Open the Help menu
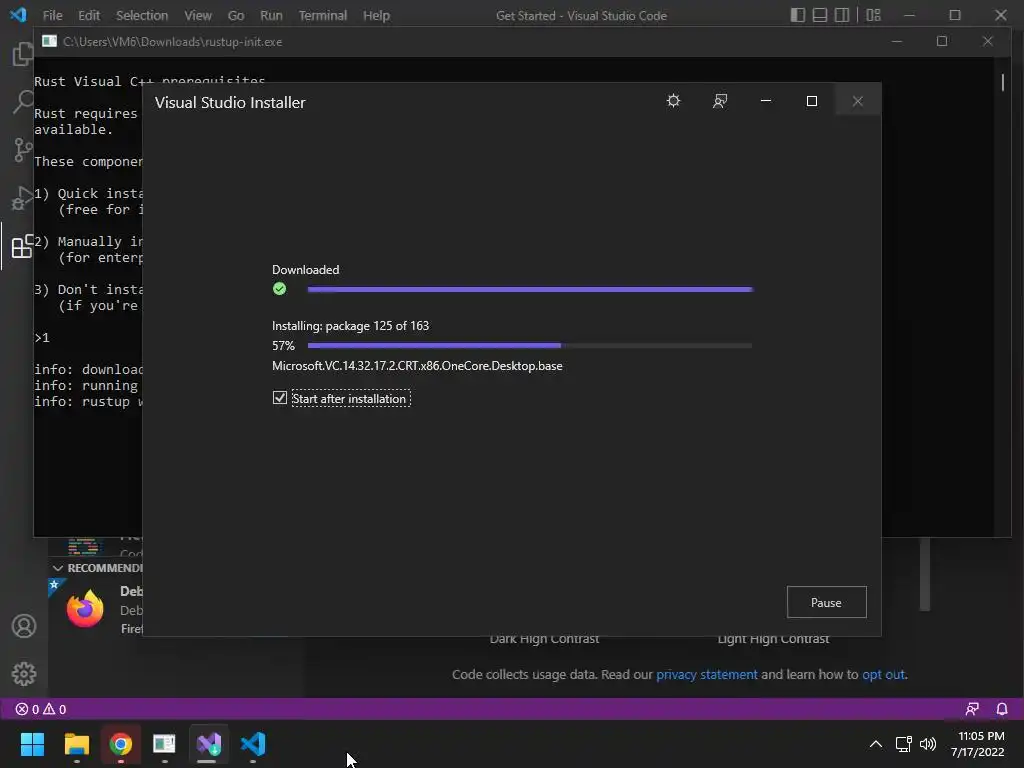1024x768 pixels. click(376, 15)
